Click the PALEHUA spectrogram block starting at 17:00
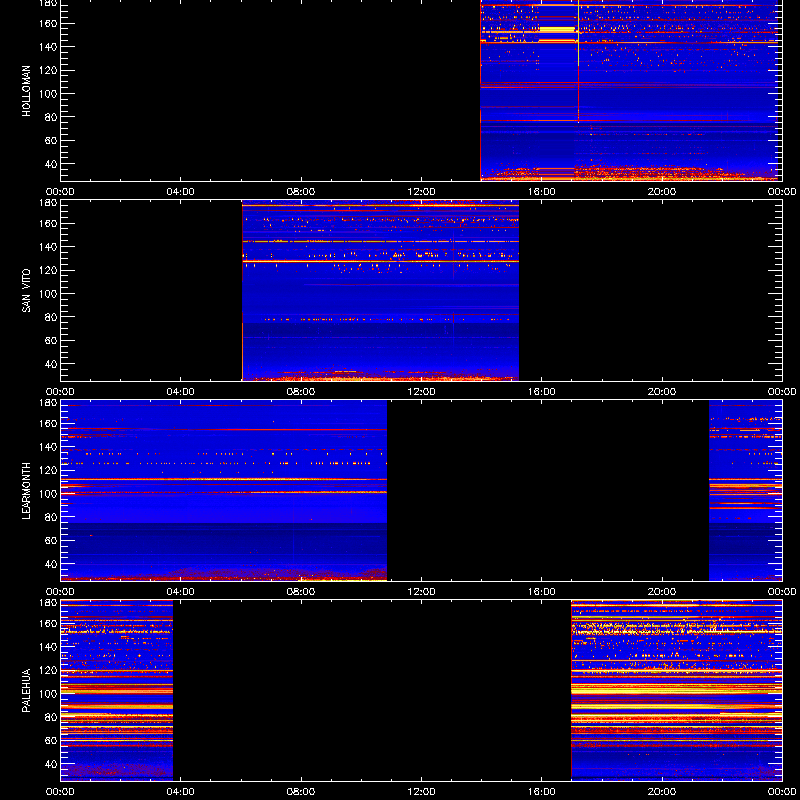 677,691
